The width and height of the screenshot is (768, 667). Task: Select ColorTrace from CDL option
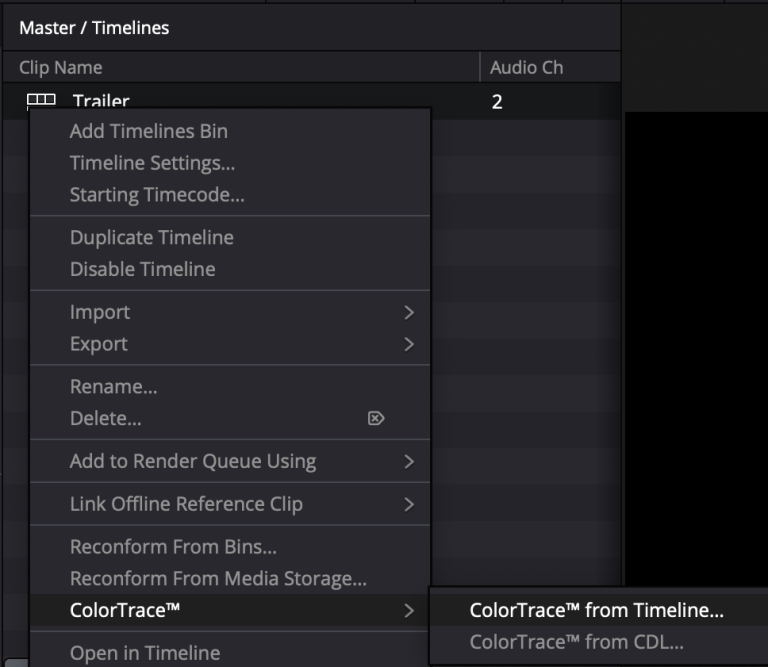tap(599, 643)
